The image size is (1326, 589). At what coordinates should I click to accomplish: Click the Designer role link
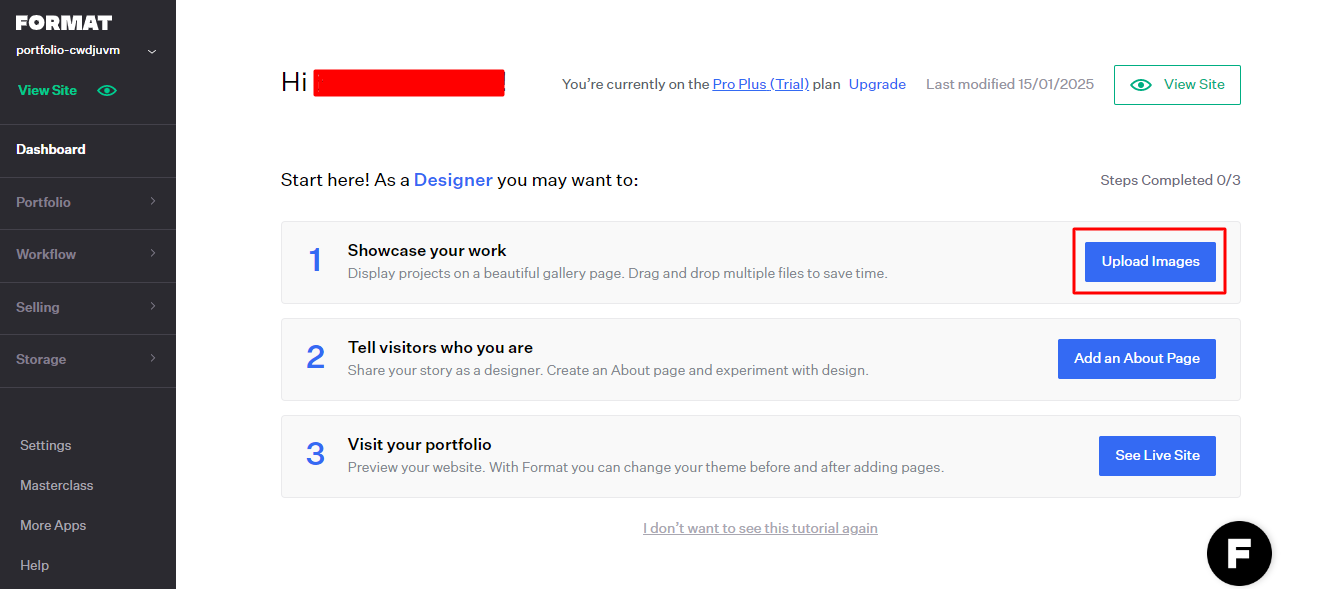coord(453,180)
